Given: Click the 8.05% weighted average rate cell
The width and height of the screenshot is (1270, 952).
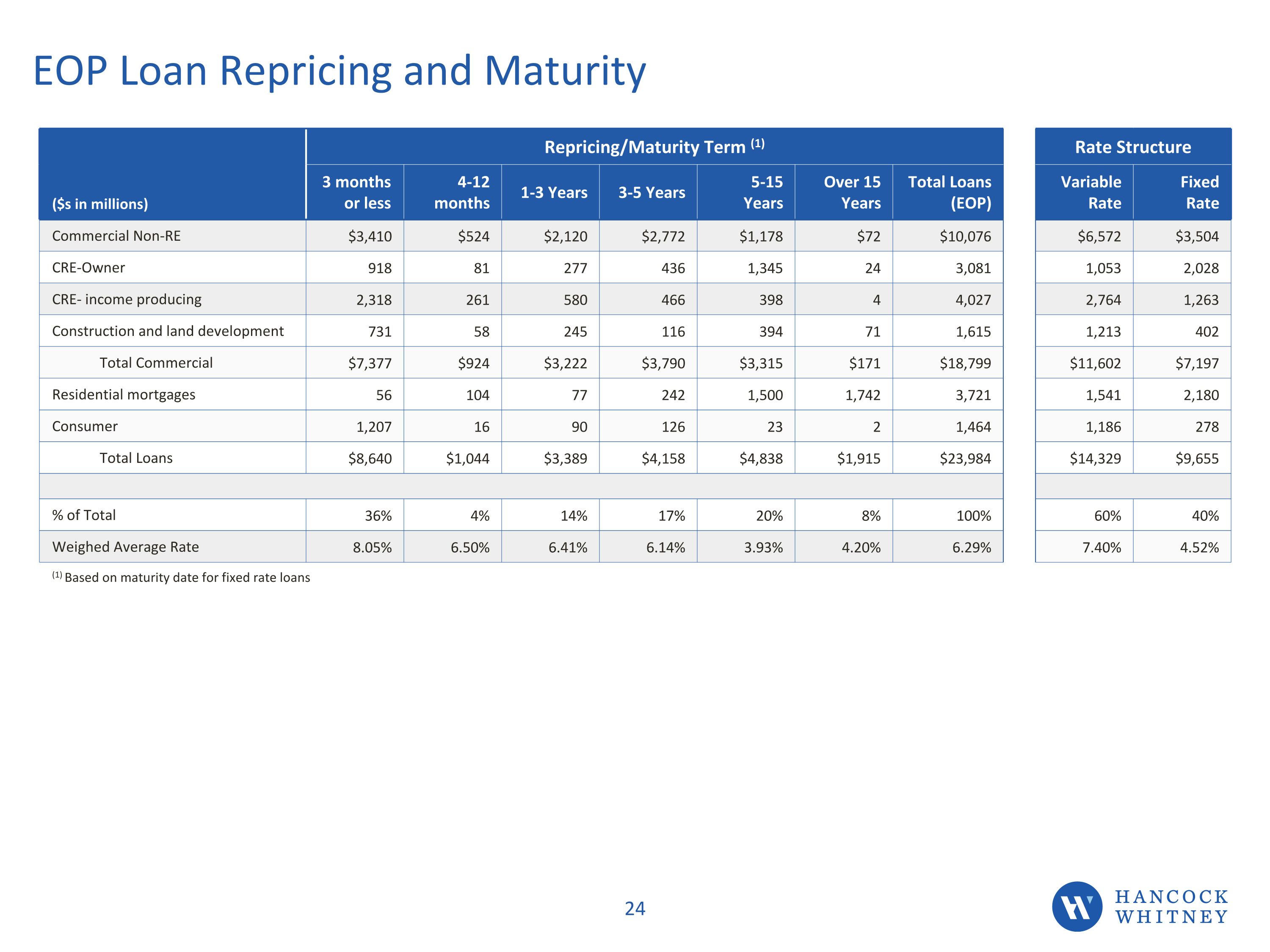Looking at the screenshot, I should [372, 548].
